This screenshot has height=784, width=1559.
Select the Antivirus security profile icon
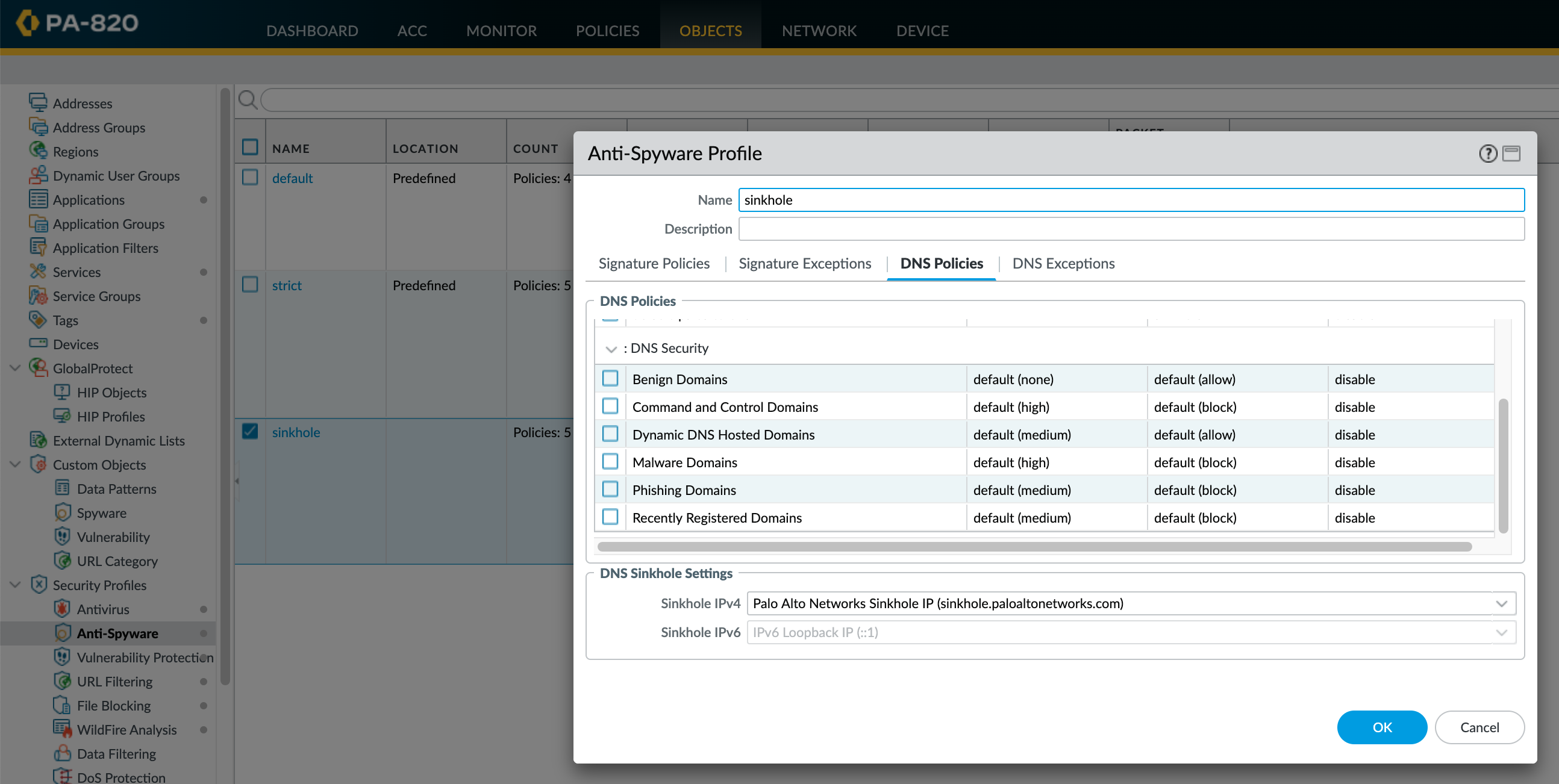[x=63, y=609]
